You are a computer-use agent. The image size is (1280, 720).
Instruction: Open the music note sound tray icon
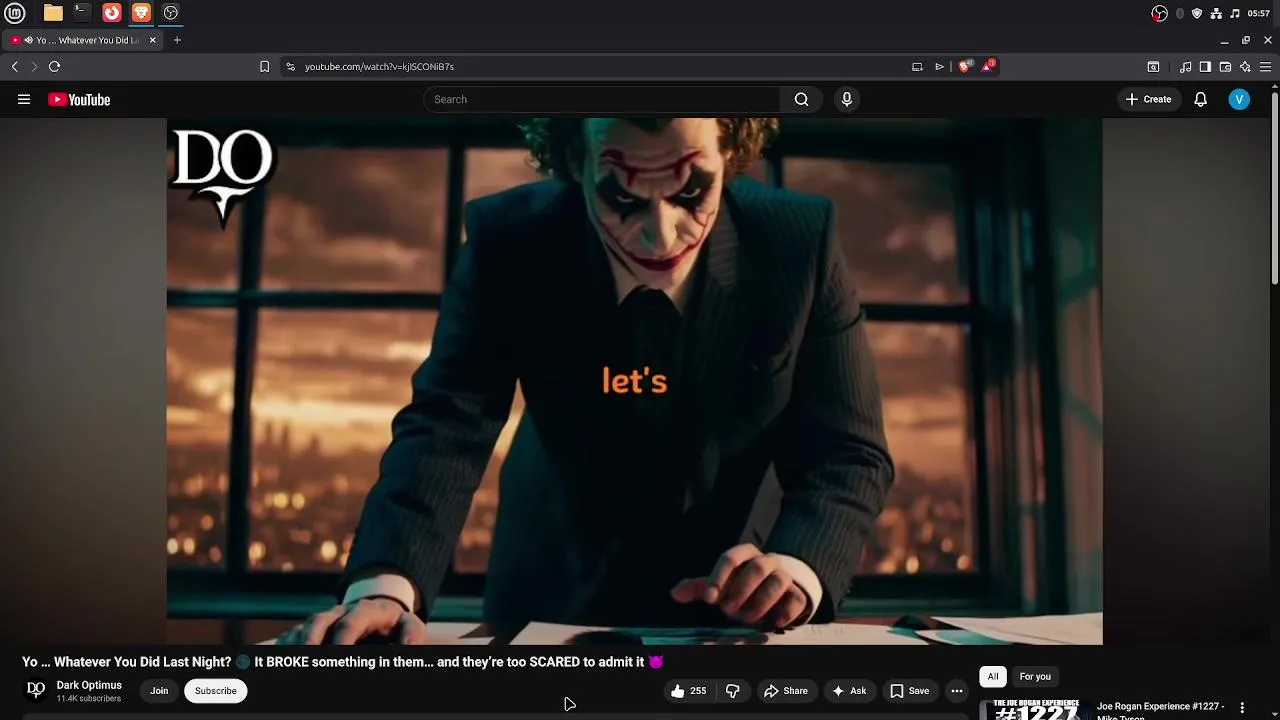point(1235,13)
